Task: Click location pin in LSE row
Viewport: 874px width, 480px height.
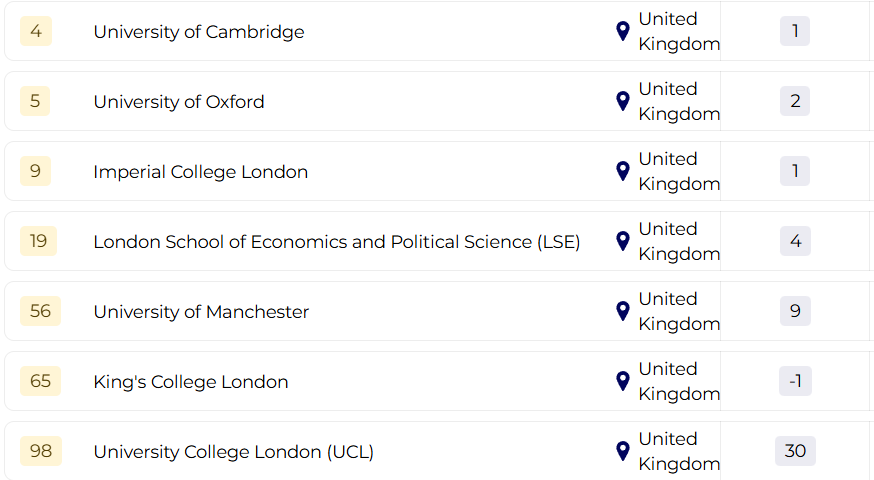Action: [x=623, y=241]
